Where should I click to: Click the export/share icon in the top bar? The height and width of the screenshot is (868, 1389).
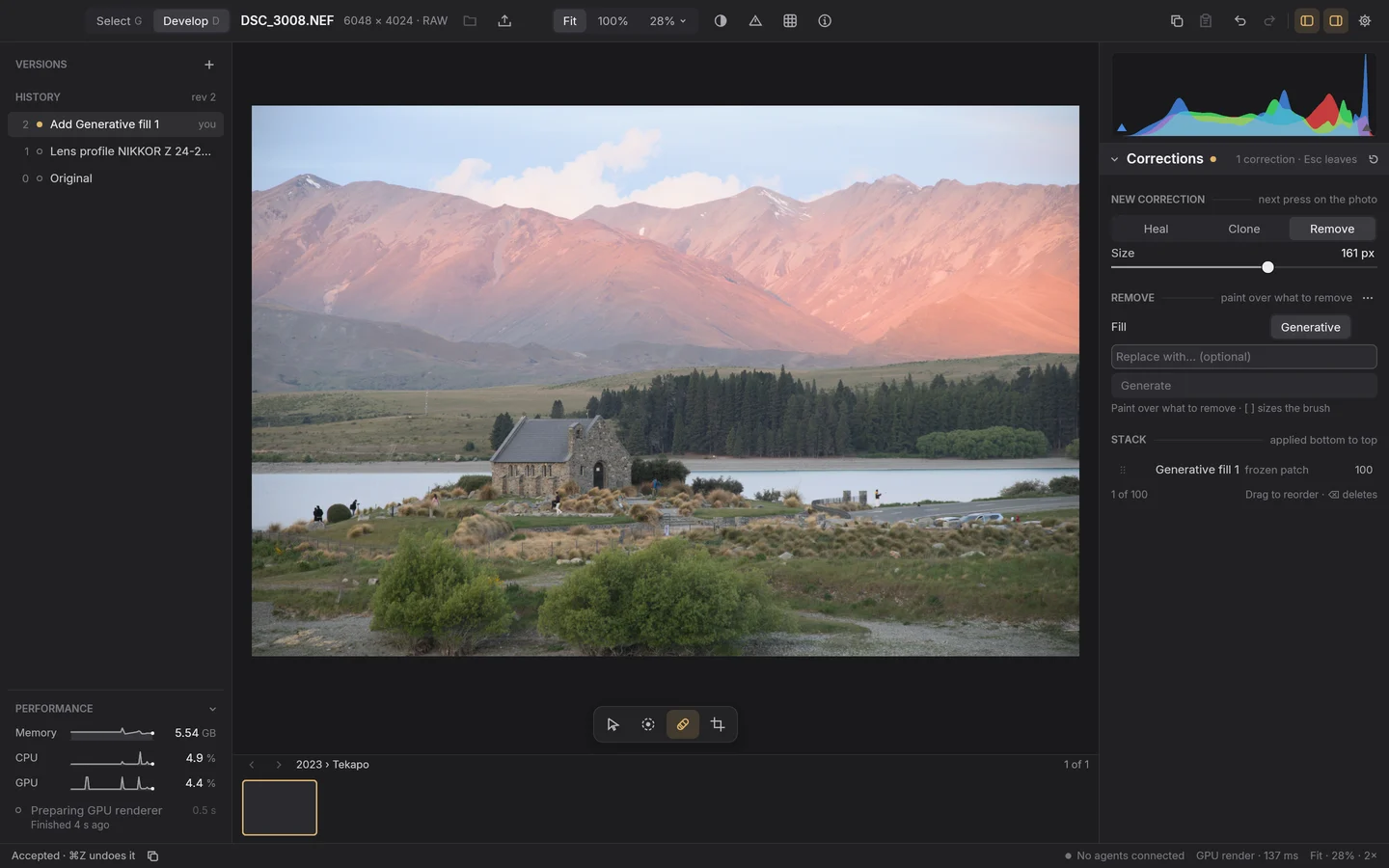tap(504, 21)
